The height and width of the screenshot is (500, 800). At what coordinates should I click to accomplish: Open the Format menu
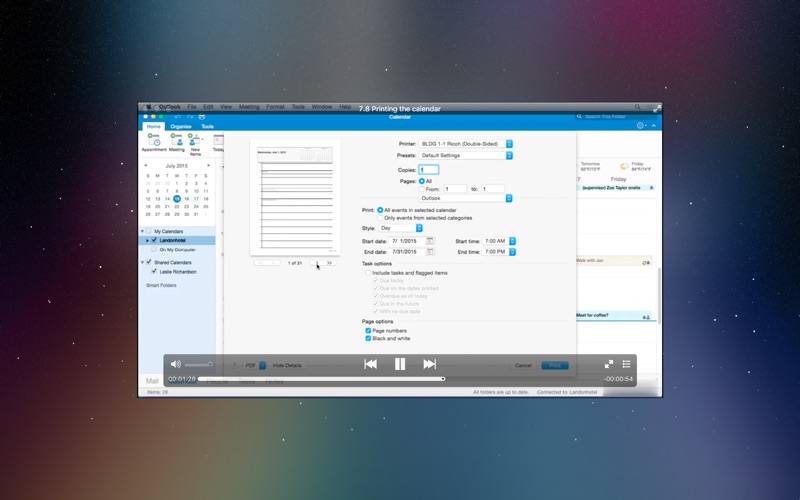275,107
